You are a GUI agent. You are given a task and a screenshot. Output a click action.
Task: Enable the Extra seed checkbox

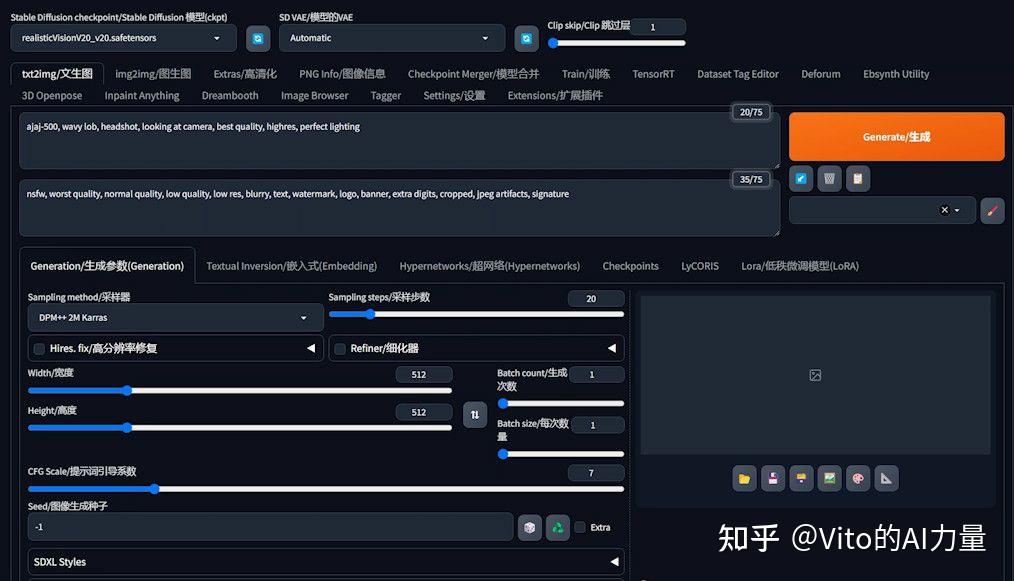579,527
